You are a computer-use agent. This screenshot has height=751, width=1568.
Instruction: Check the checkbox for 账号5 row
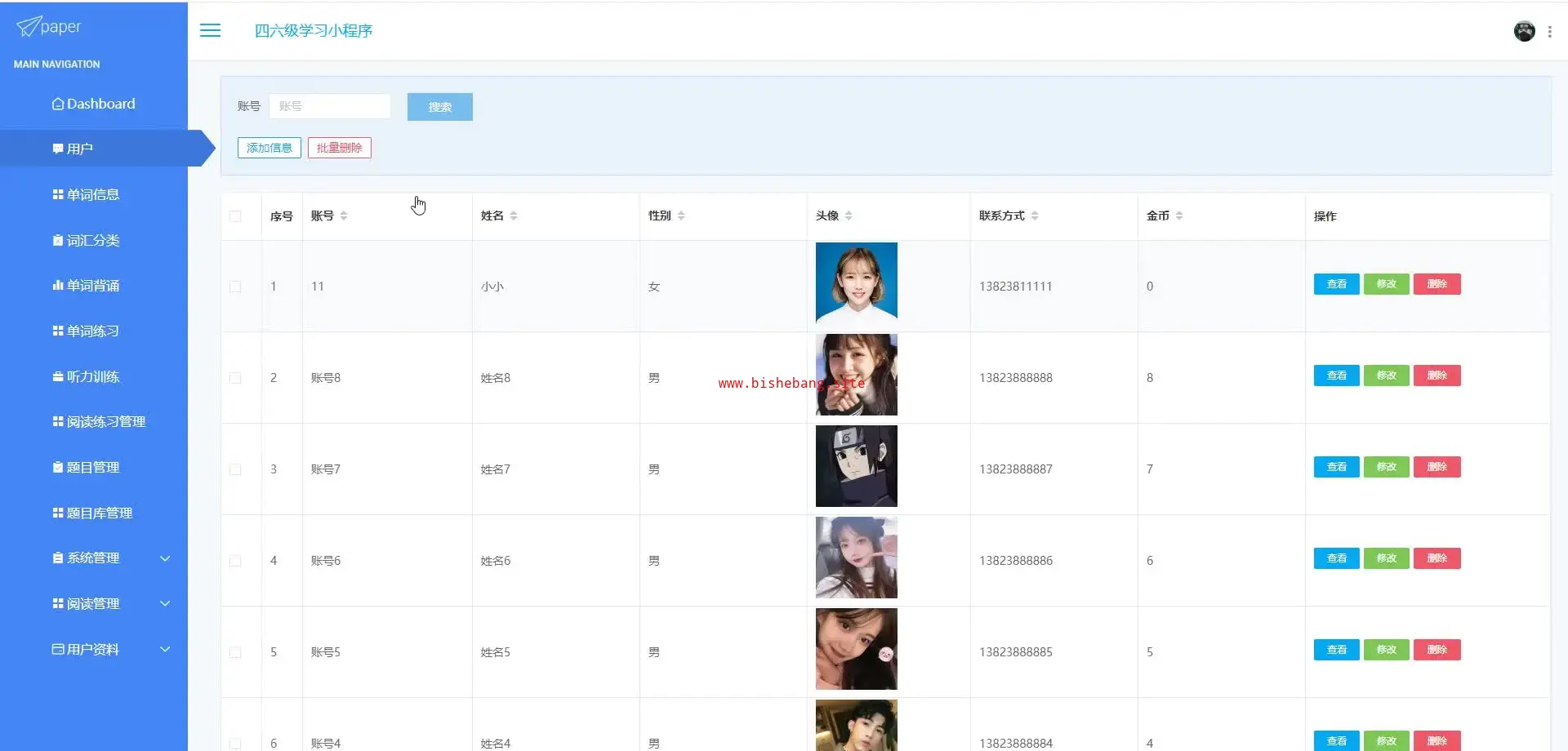[x=235, y=652]
